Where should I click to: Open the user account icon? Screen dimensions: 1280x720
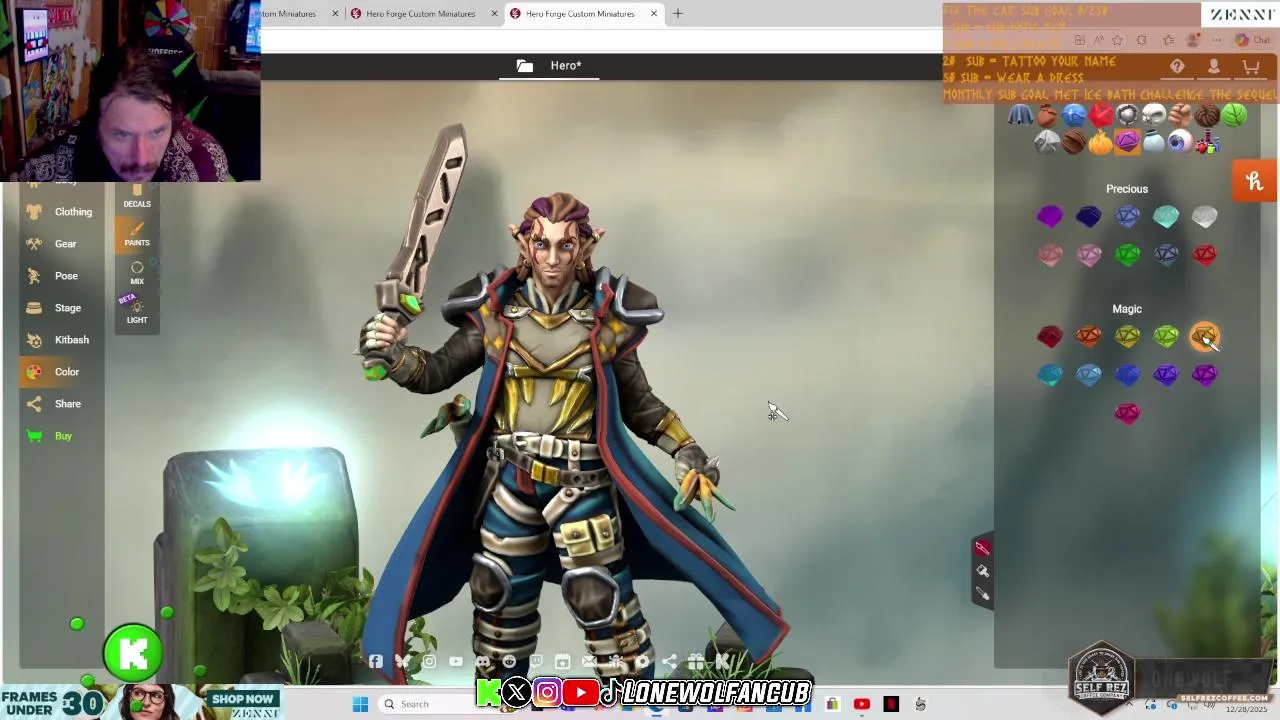1214,67
